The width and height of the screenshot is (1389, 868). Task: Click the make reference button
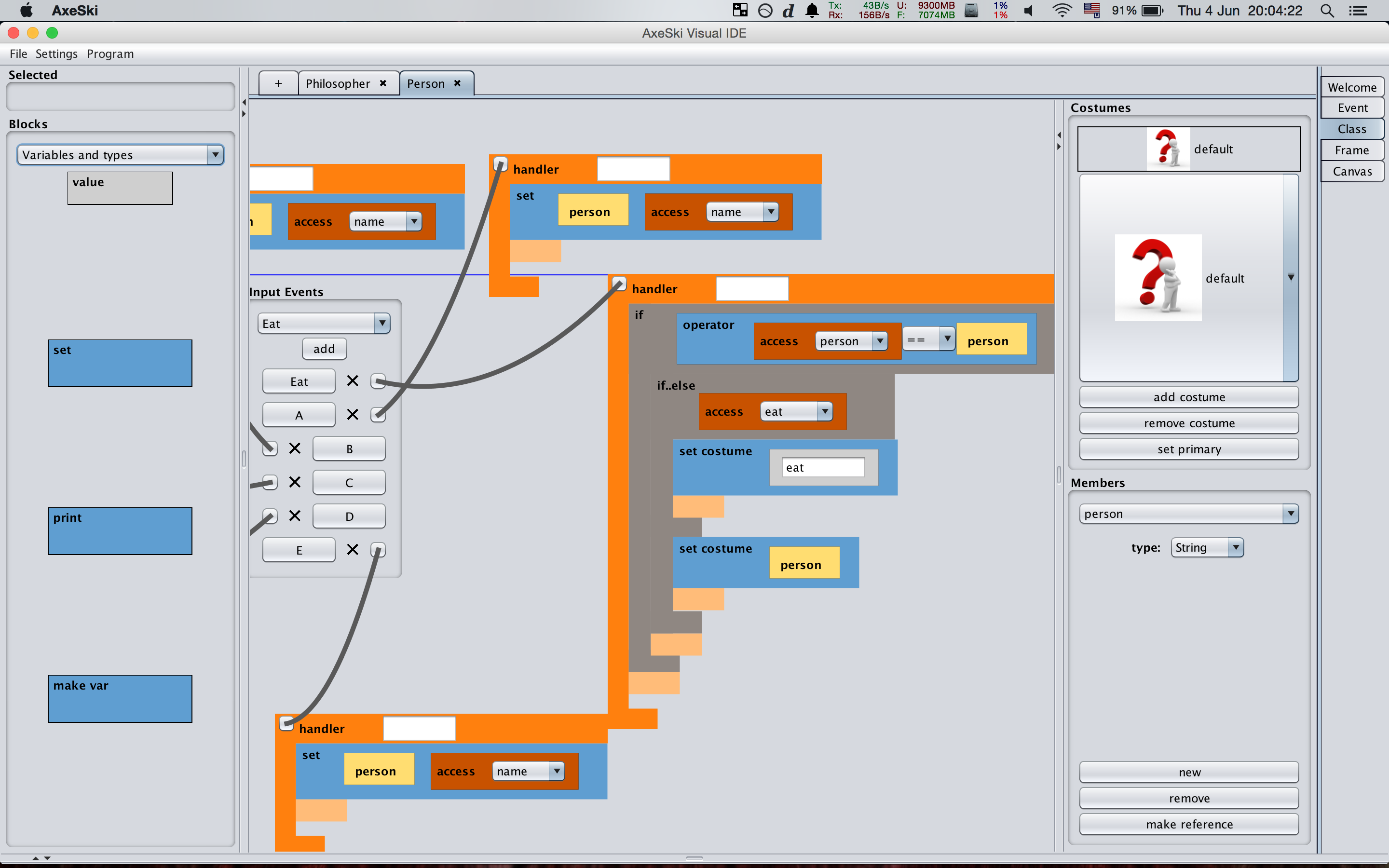click(1189, 825)
